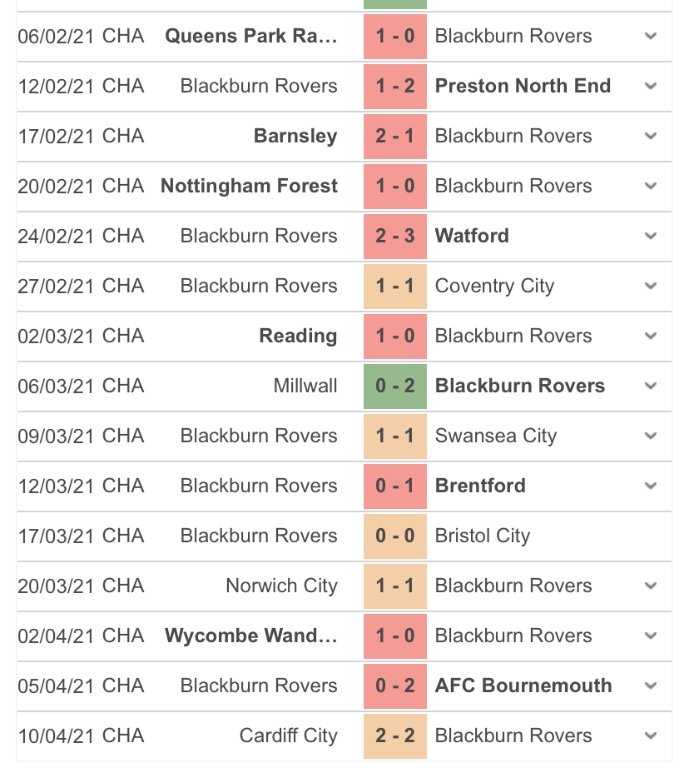
Task: Expand the Coventry City match chevron
Action: [651, 286]
